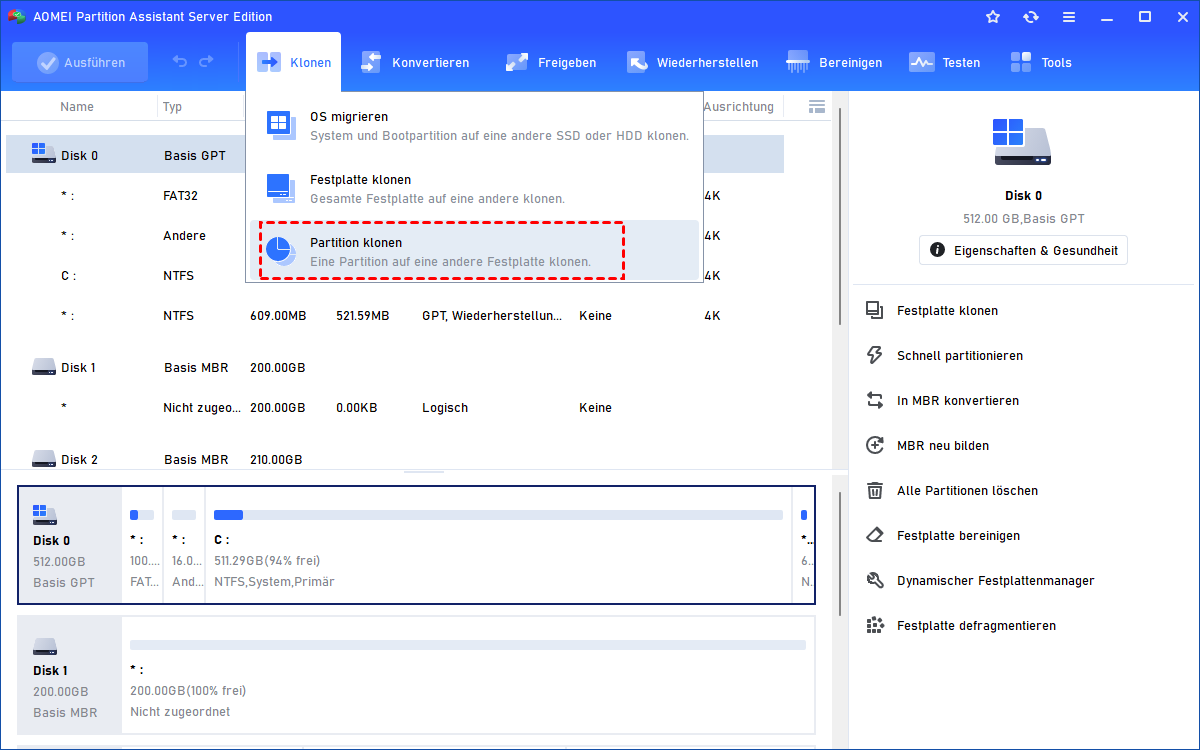
Task: Click the OS migrieren windows icon
Action: point(279,125)
